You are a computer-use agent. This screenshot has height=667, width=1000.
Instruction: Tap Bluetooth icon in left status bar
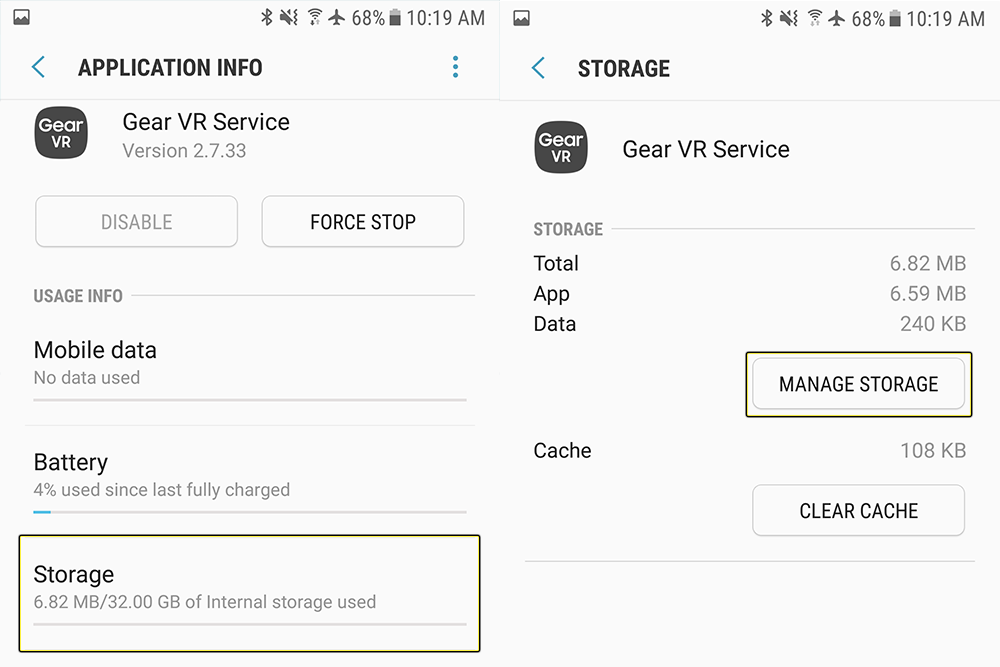point(267,18)
